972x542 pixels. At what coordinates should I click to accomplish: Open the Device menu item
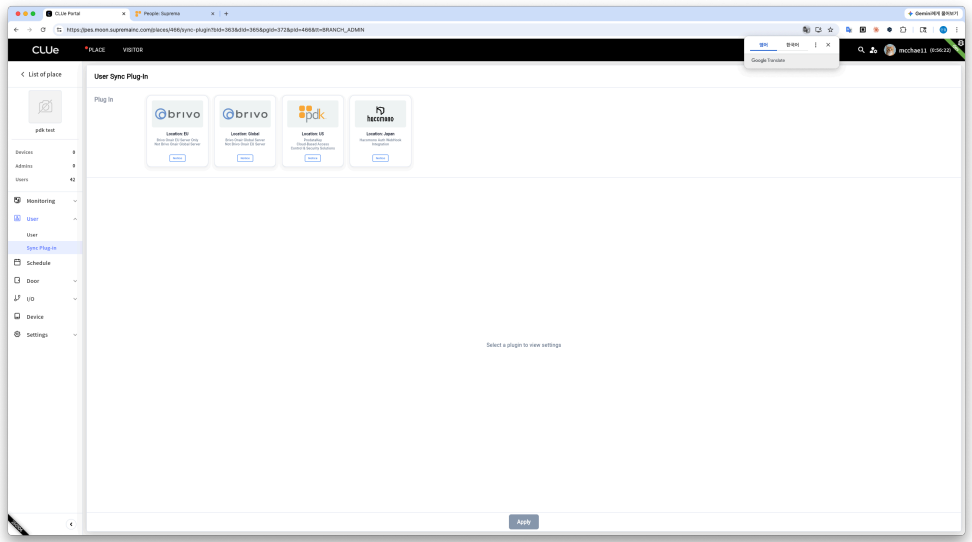tap(35, 317)
